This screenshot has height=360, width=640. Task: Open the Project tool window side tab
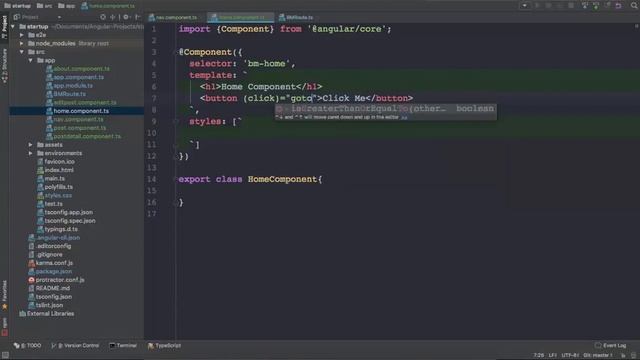[x=4, y=27]
